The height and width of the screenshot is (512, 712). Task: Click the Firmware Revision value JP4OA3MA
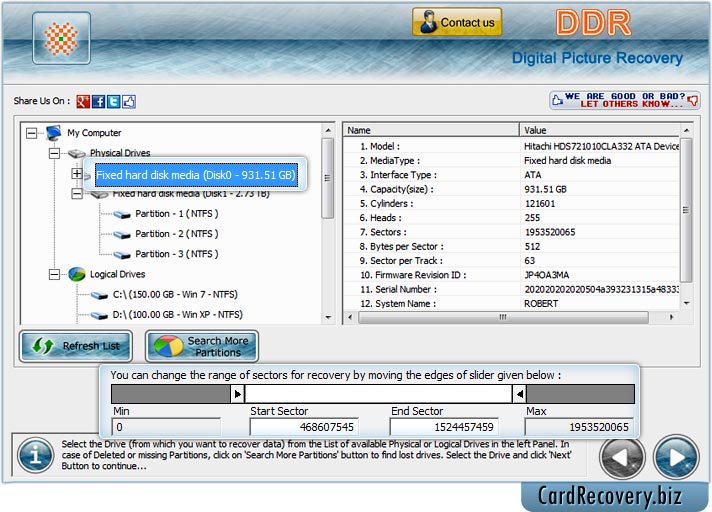coord(546,275)
